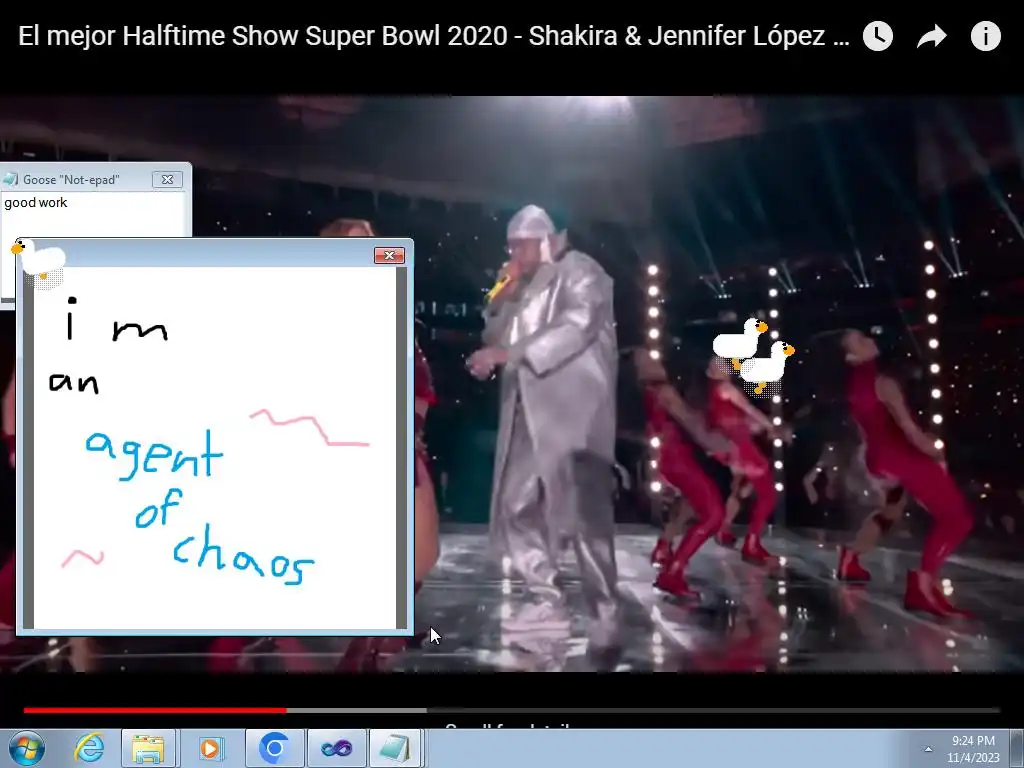Click the goose perched on the drawing window
The height and width of the screenshot is (768, 1024).
point(39,259)
